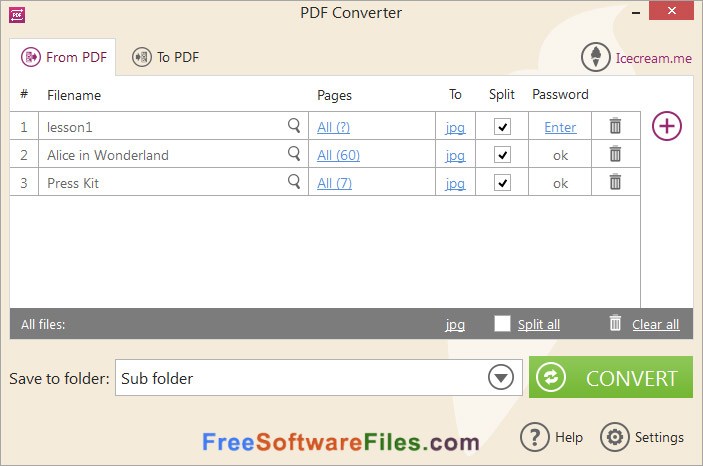
Task: Click the Clear all link
Action: click(x=655, y=324)
